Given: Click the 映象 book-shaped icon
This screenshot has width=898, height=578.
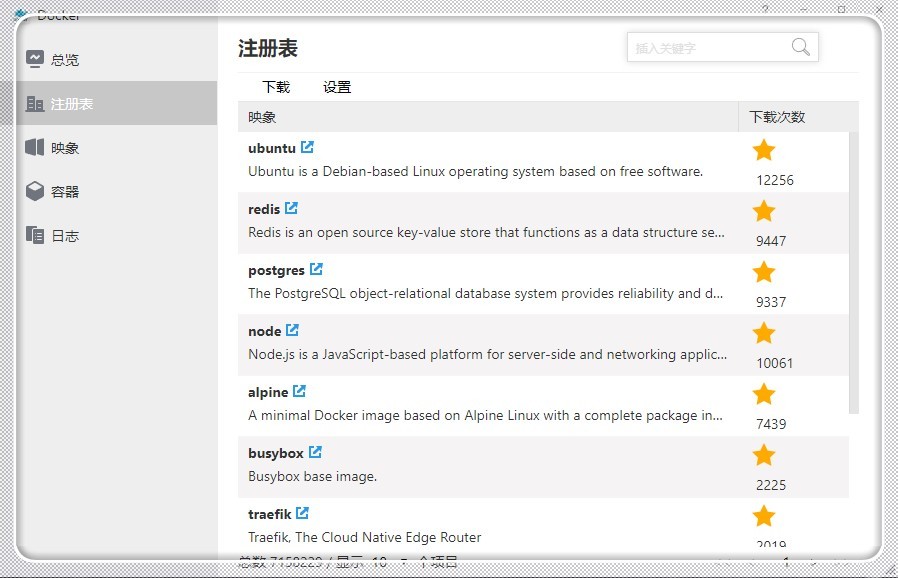Looking at the screenshot, I should [34, 147].
